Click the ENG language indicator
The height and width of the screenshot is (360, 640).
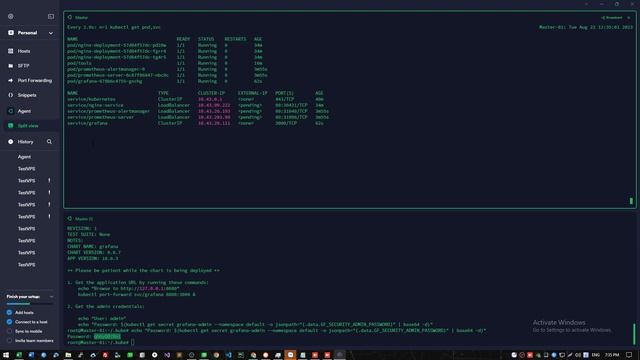coord(596,355)
